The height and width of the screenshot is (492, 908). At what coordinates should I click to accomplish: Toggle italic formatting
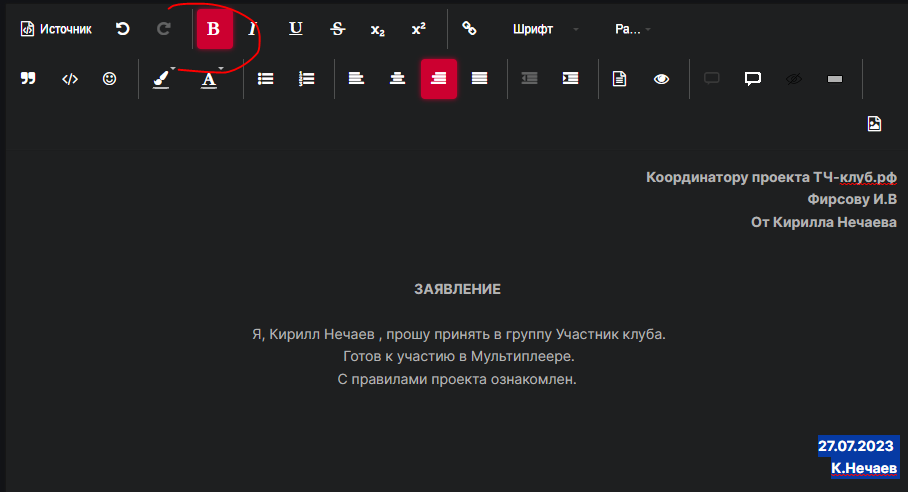tap(253, 29)
